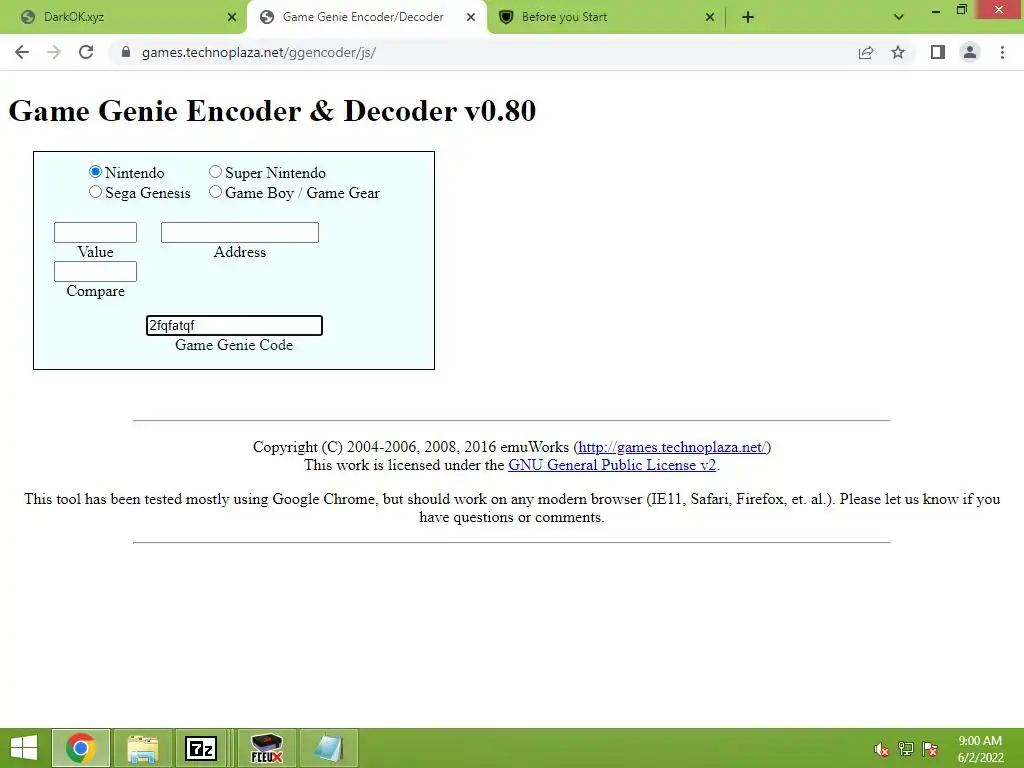
Task: Click the page heading Game Genie Encoder & Decoder
Action: [272, 110]
